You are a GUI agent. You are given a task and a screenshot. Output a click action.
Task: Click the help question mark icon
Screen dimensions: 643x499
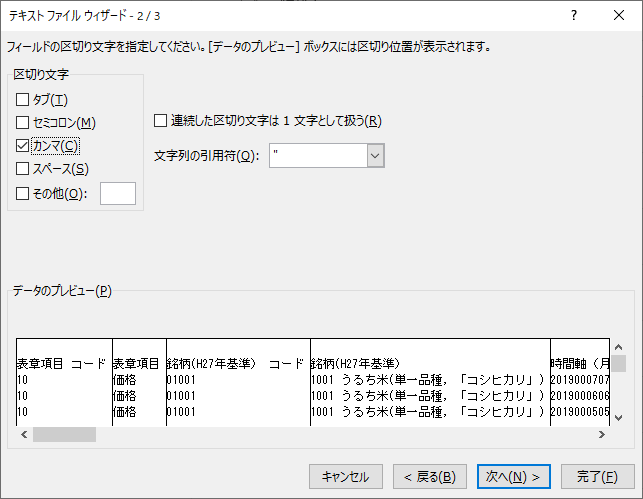click(x=573, y=16)
